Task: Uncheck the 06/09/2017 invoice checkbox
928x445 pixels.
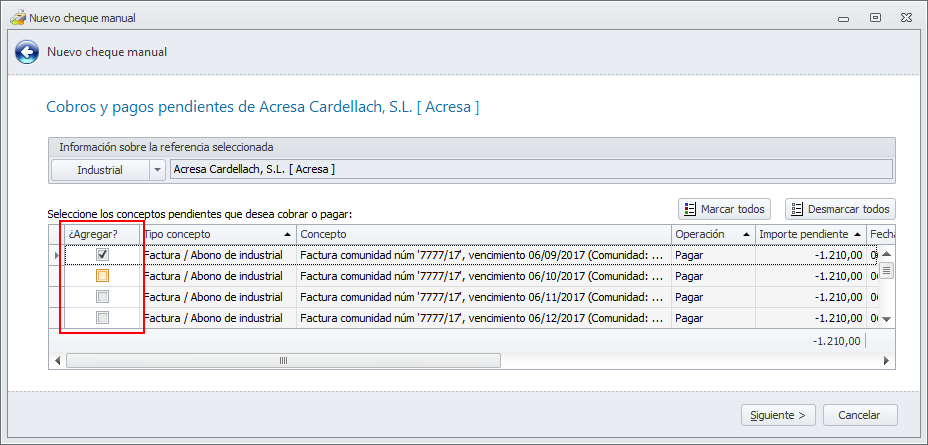Action: (102, 255)
